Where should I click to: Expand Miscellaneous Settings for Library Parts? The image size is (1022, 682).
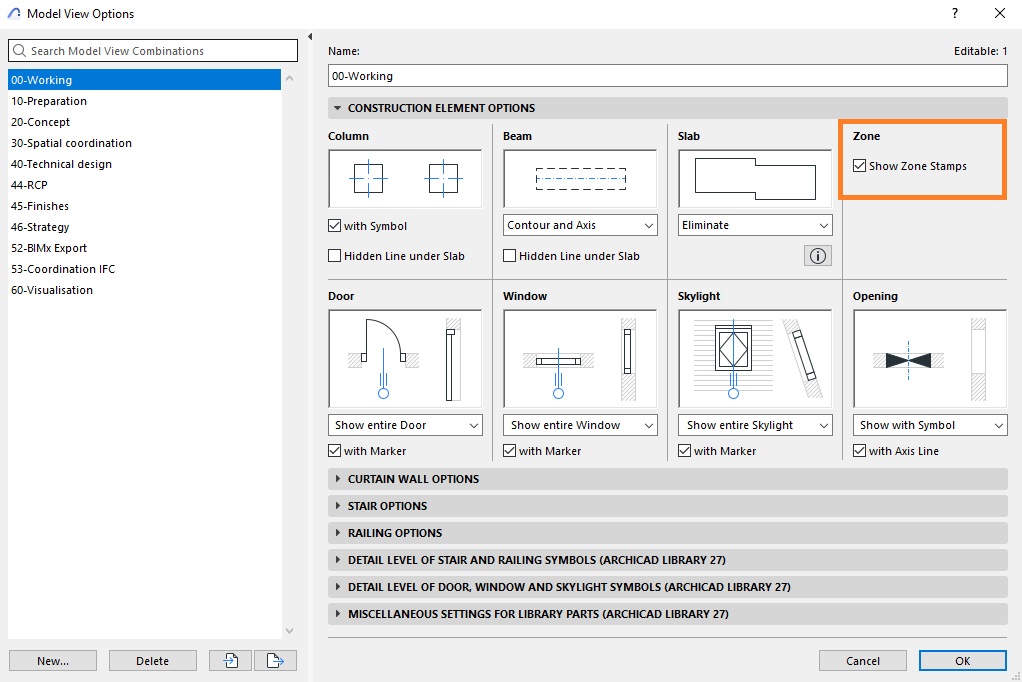tap(667, 614)
